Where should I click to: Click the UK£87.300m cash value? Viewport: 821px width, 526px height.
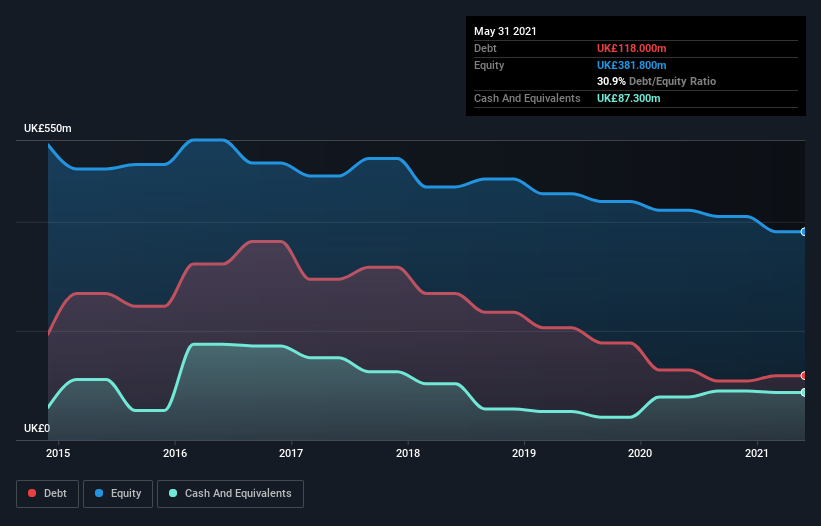pyautogui.click(x=628, y=98)
